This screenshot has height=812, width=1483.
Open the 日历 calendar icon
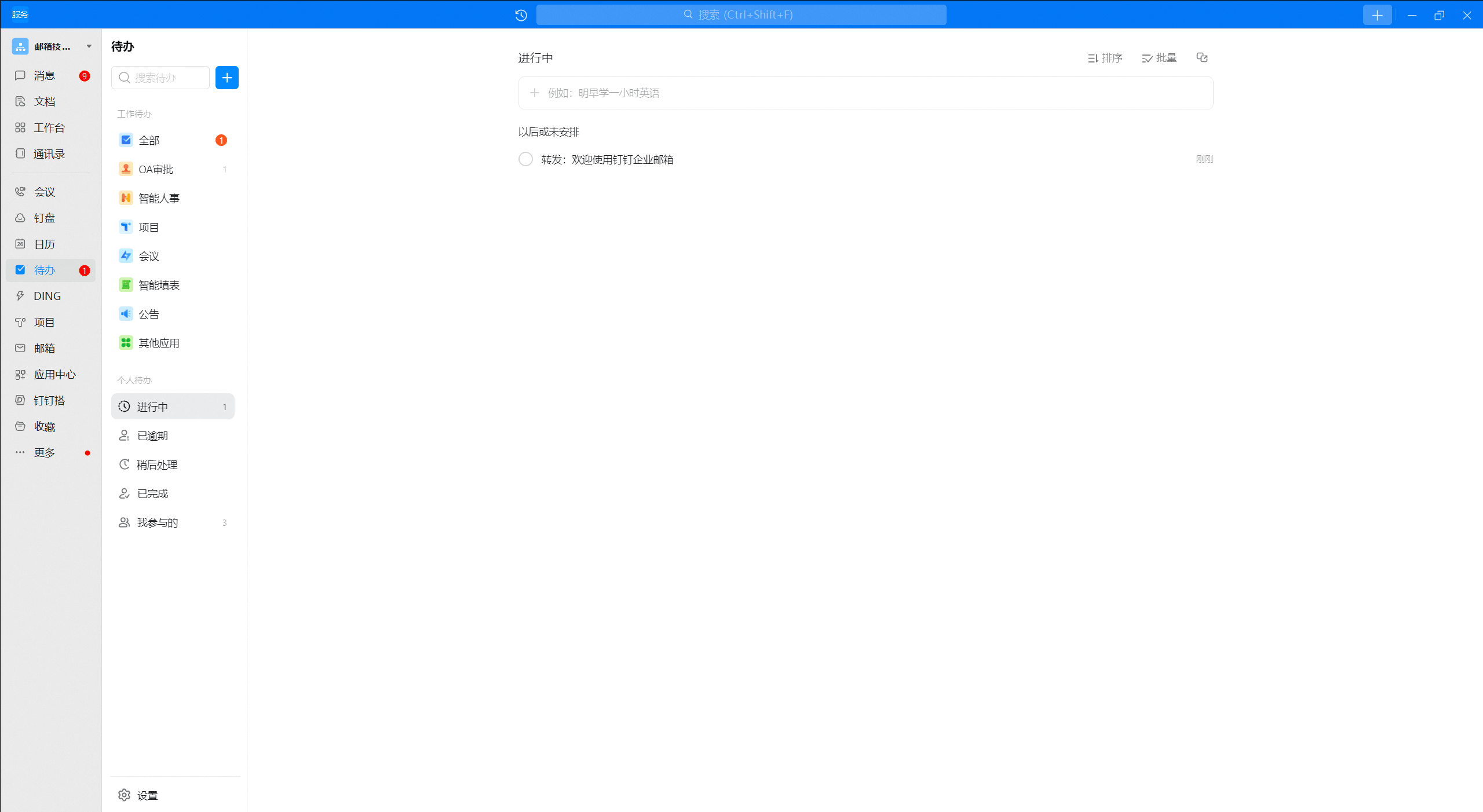[x=20, y=244]
